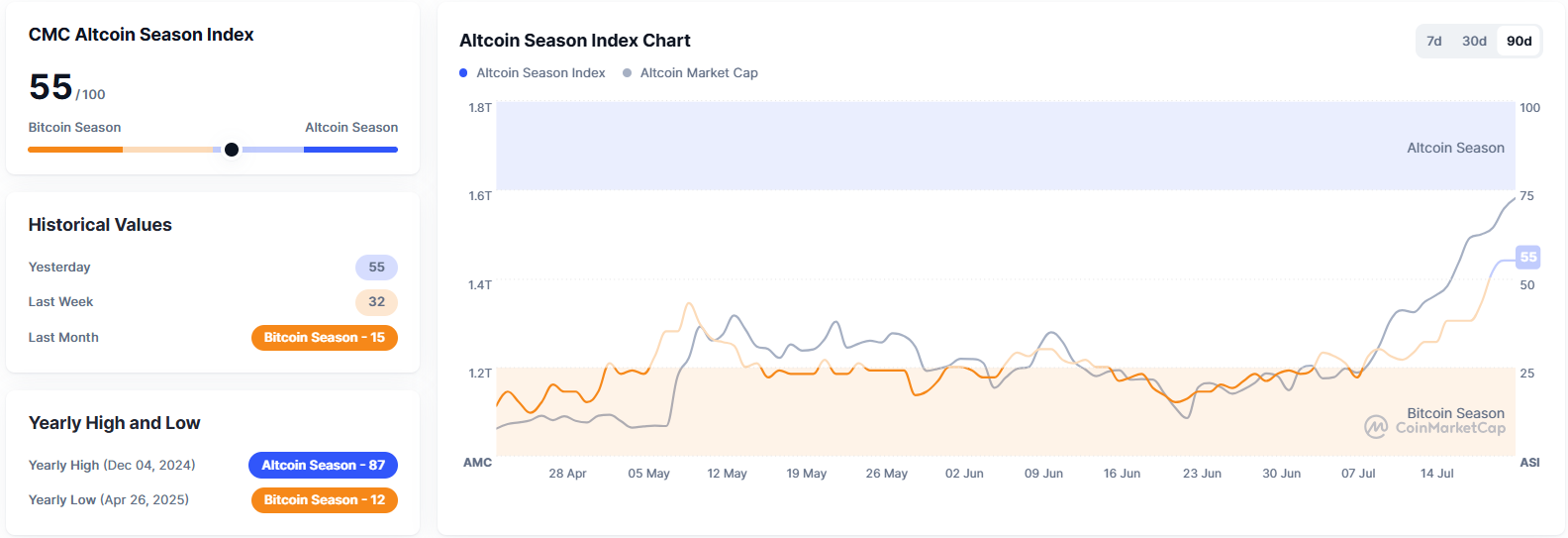Toggle Altcoin Season Index series in legend

pyautogui.click(x=540, y=73)
